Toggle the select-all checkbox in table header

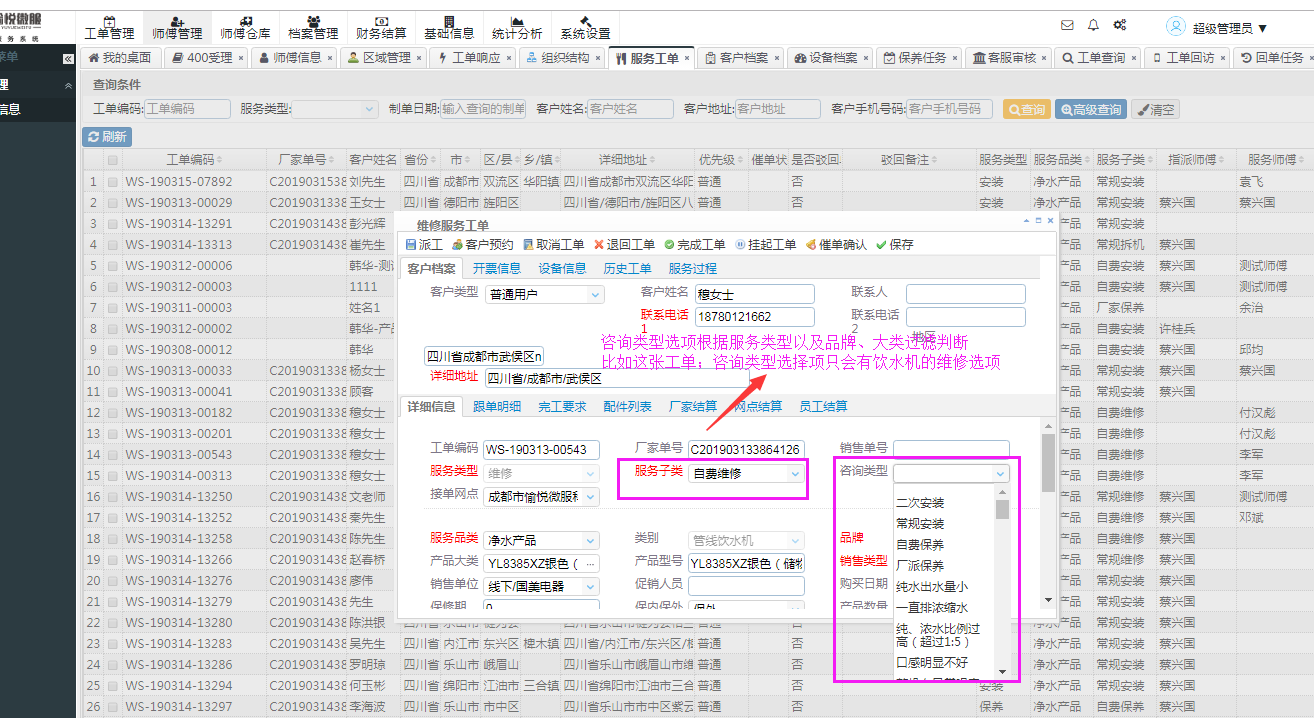pyautogui.click(x=113, y=160)
